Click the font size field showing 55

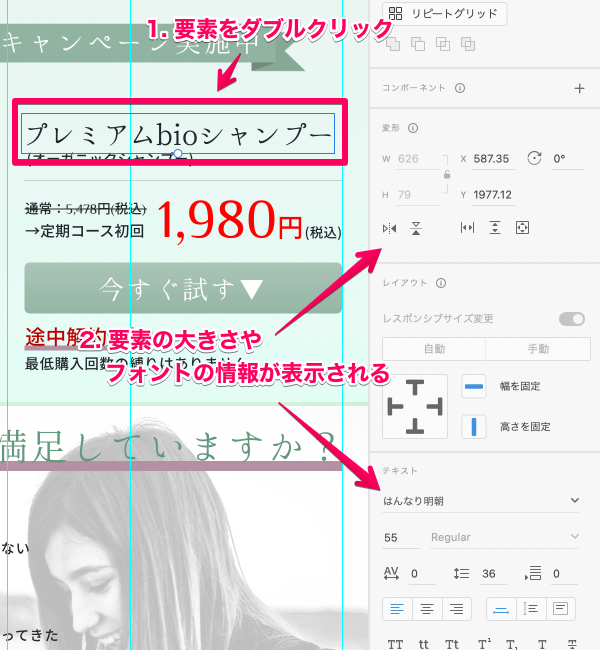399,538
